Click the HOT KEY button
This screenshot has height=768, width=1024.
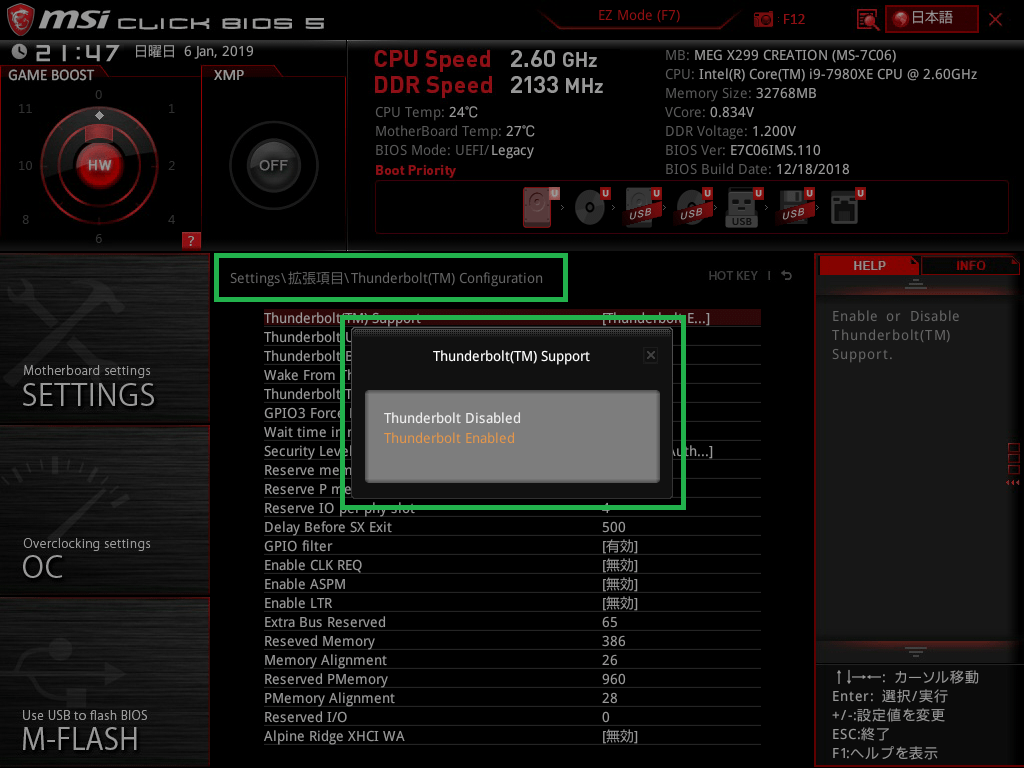(733, 276)
